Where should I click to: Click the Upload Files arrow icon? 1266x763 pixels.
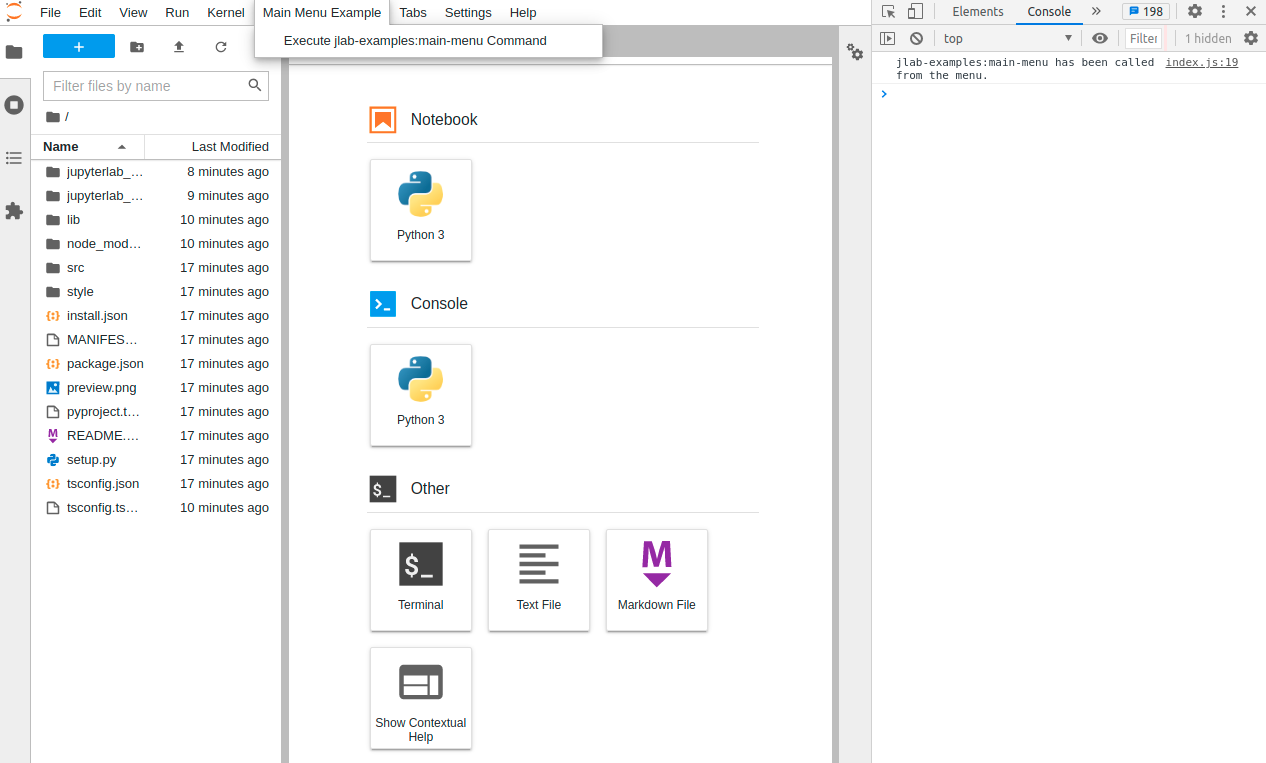(179, 47)
